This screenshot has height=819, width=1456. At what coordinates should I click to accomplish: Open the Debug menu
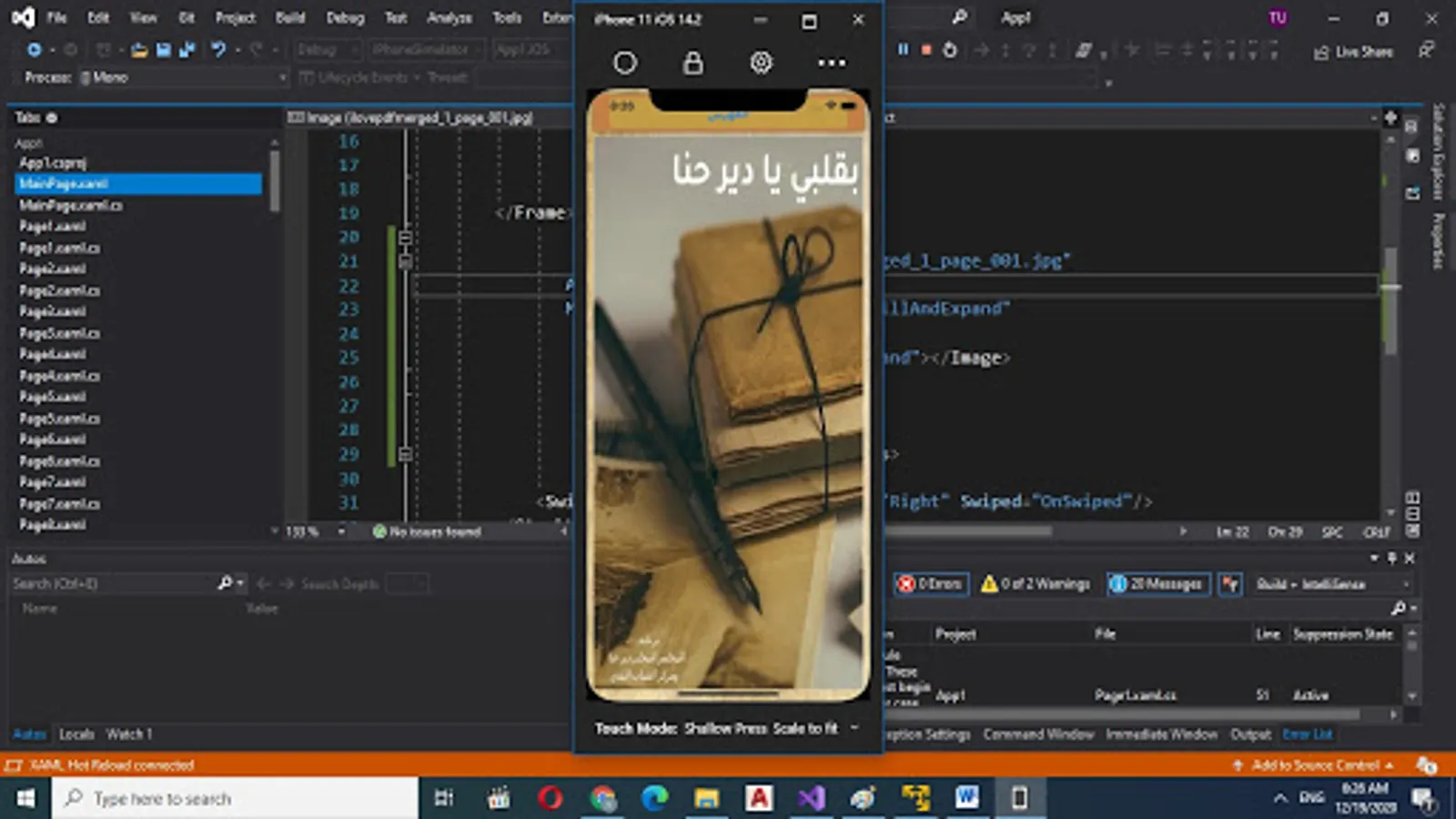(345, 17)
